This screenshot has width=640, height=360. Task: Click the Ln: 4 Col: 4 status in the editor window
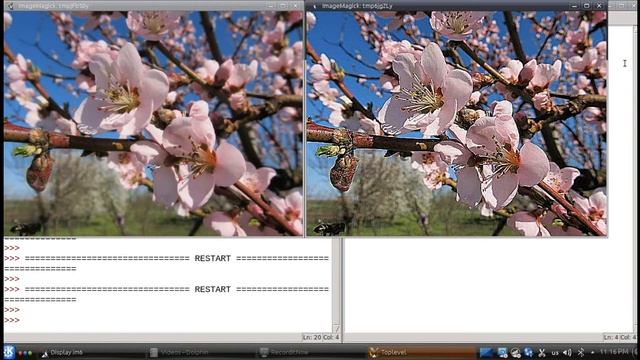coord(620,338)
